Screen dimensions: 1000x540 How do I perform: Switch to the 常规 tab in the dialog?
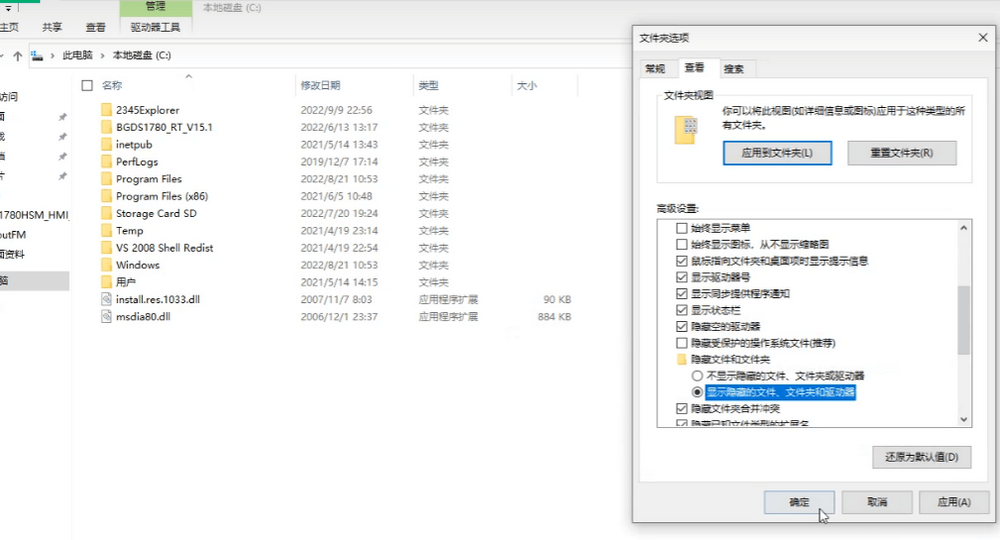click(655, 69)
